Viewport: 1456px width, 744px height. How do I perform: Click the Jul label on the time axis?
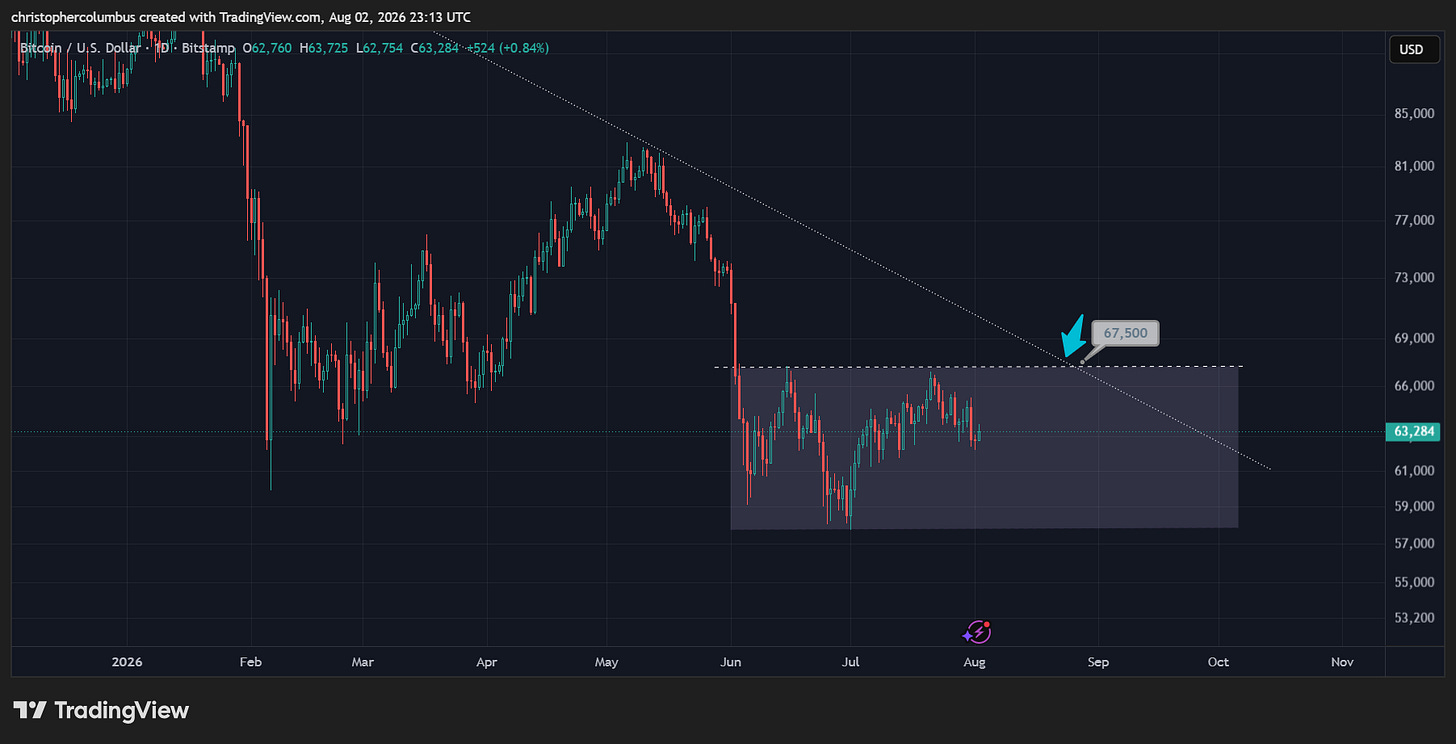pyautogui.click(x=850, y=662)
